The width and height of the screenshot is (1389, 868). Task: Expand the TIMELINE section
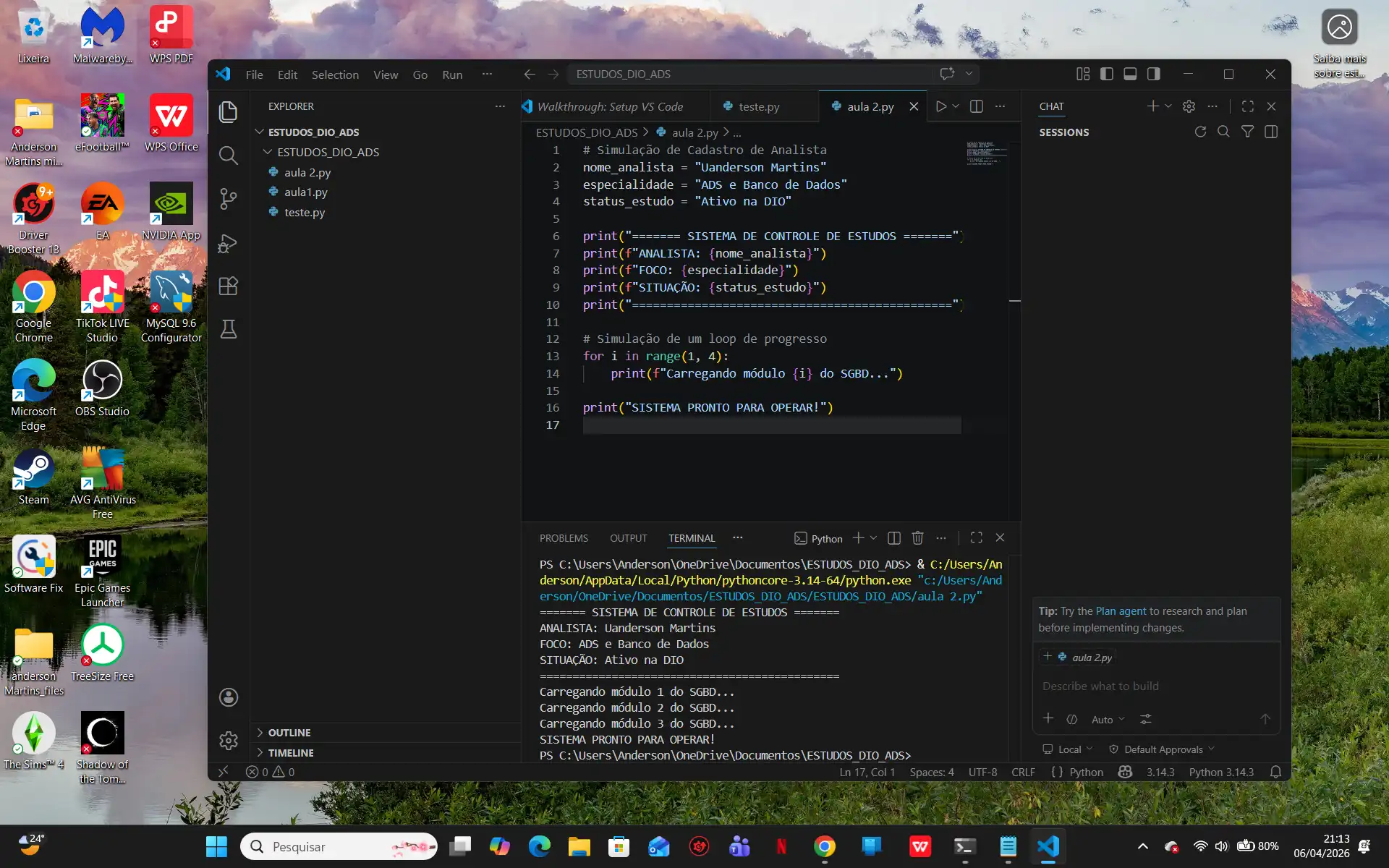click(x=291, y=753)
